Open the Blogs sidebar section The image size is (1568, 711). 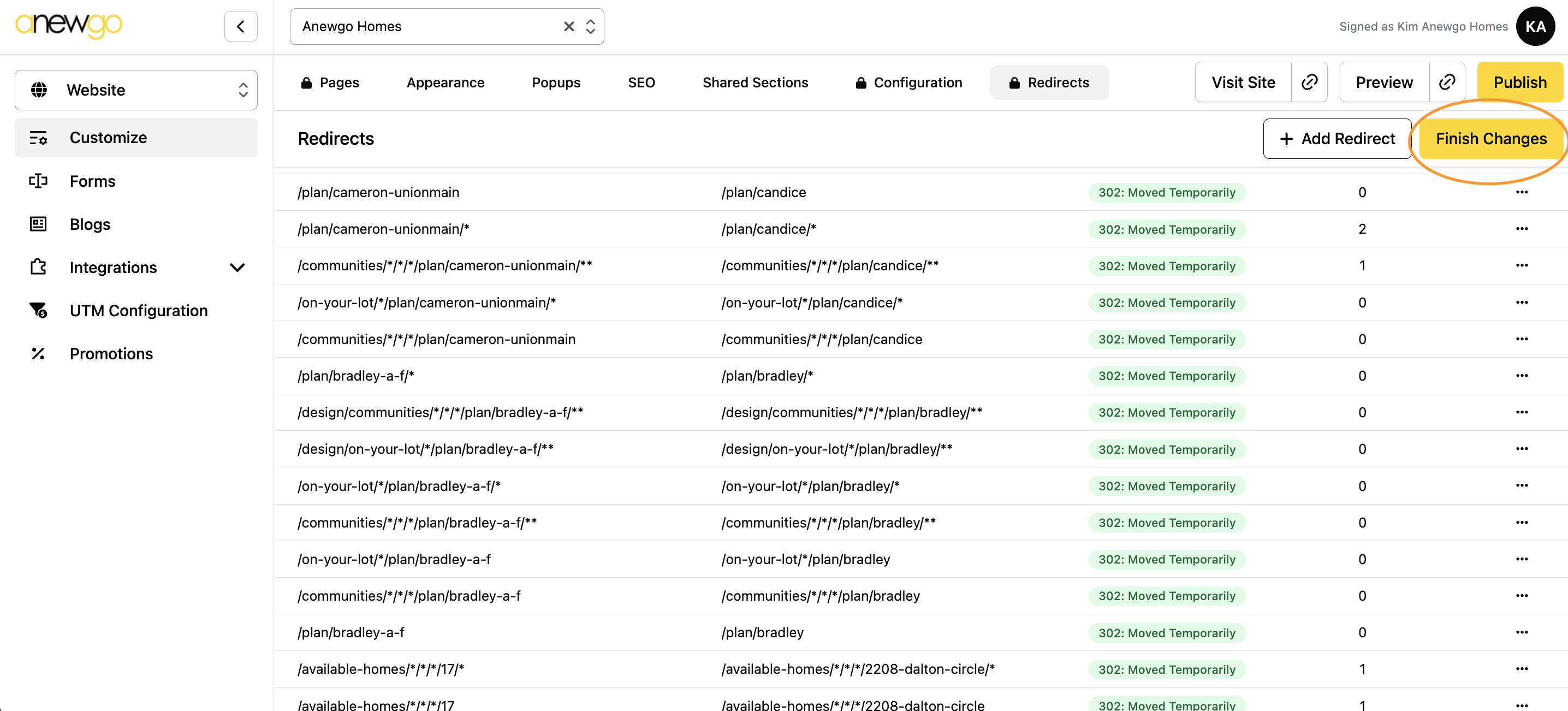90,224
